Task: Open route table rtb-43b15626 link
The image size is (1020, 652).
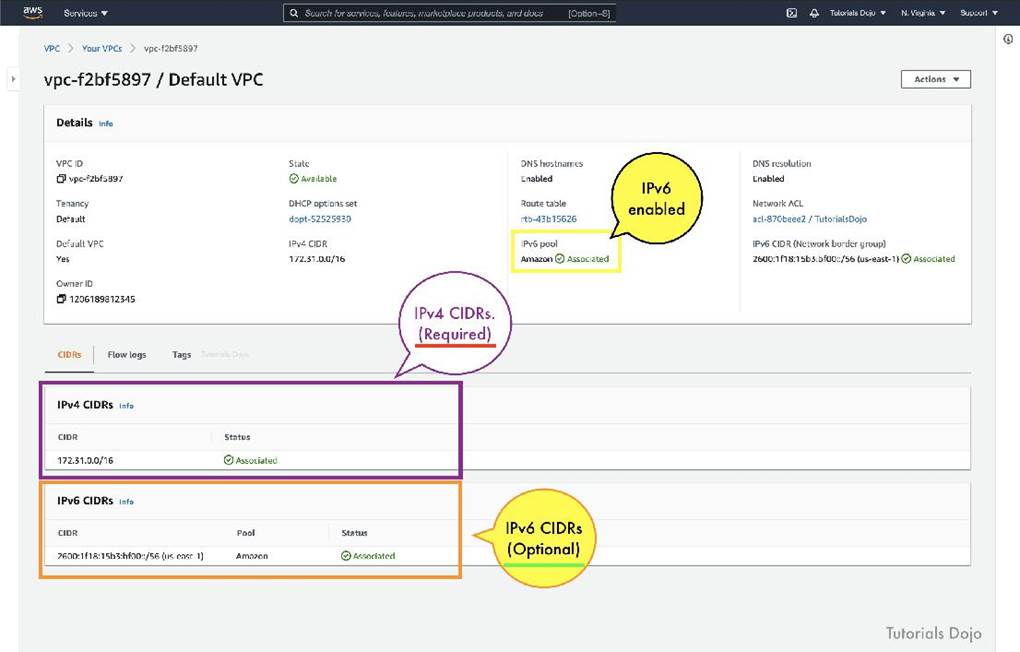Action: tap(548, 219)
